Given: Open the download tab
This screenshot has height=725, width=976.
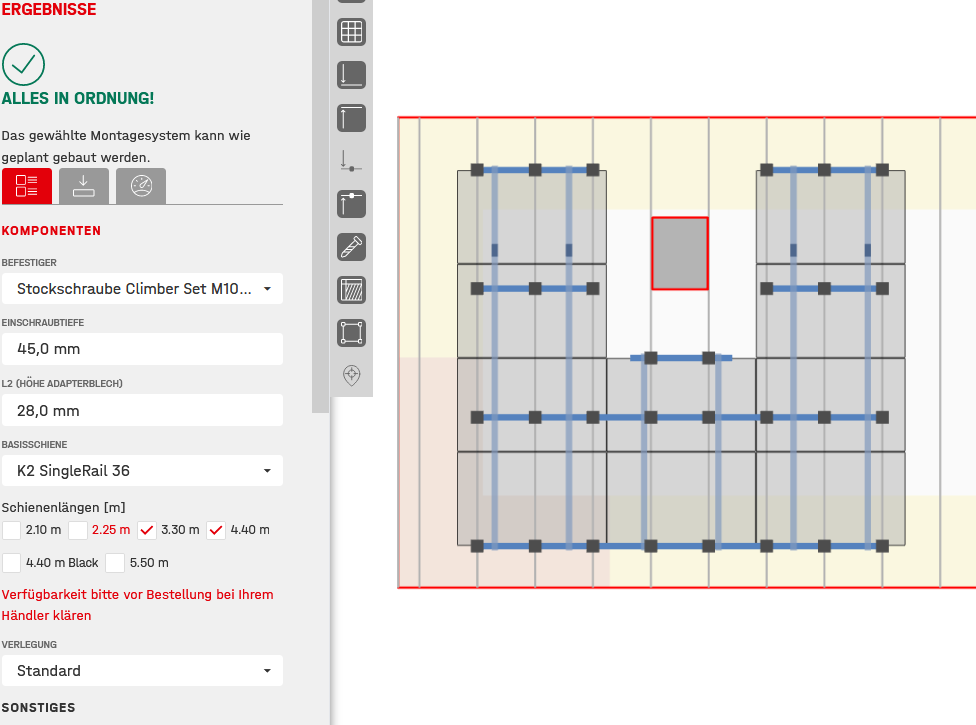Looking at the screenshot, I should [x=83, y=186].
